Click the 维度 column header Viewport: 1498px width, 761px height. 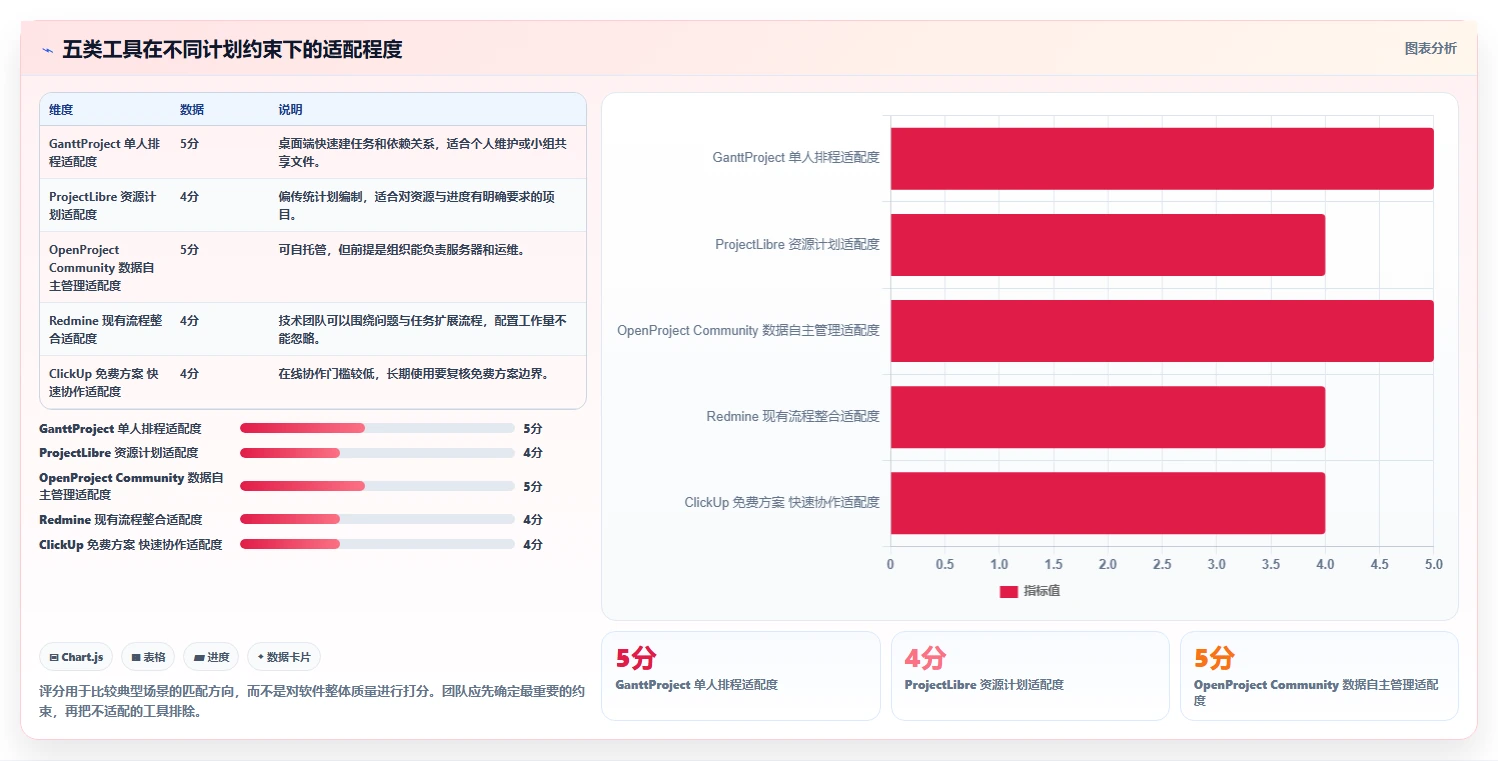coord(61,110)
